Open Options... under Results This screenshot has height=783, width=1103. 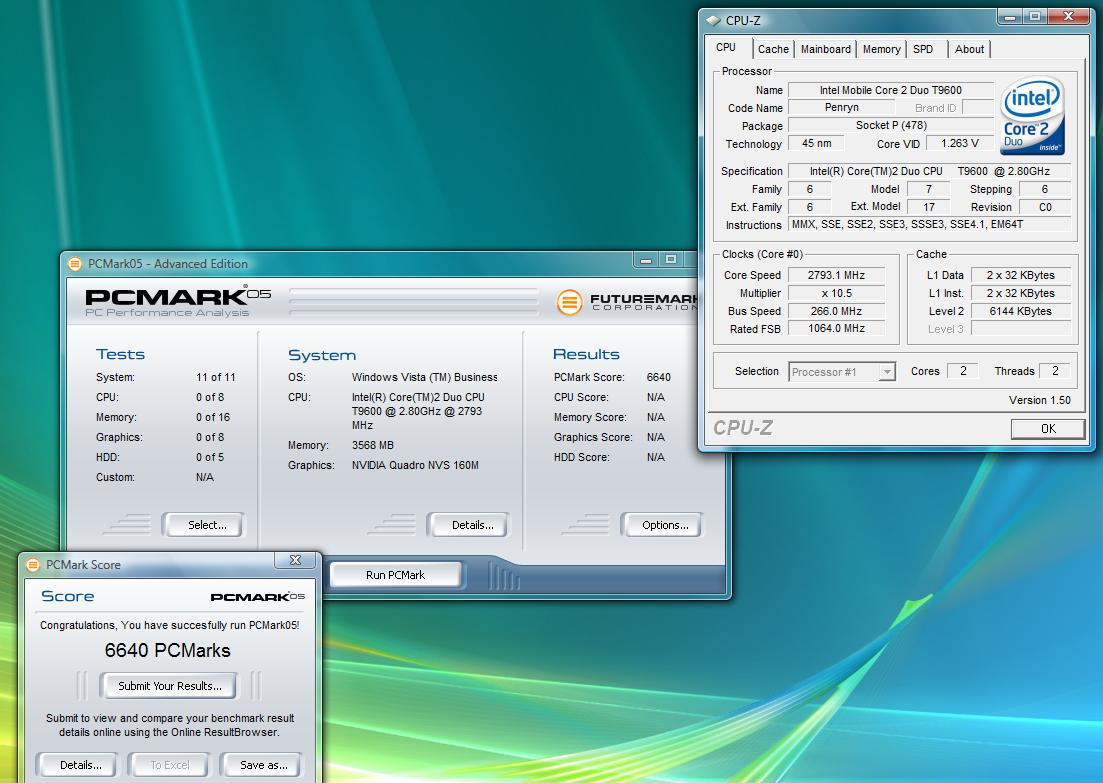[x=662, y=525]
